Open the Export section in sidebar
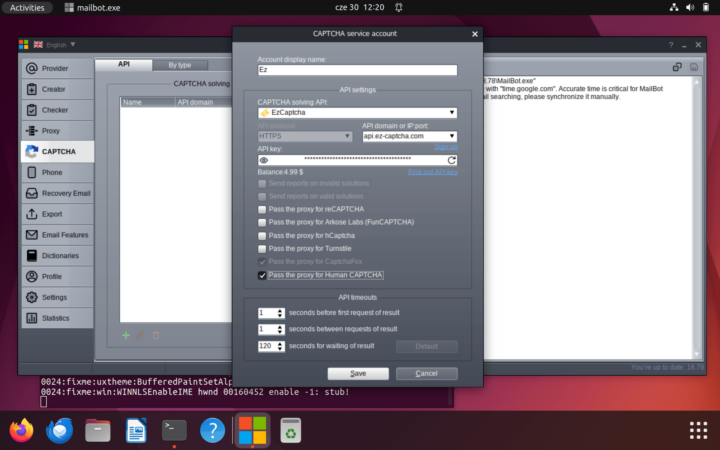This screenshot has width=720, height=450. tap(57, 214)
